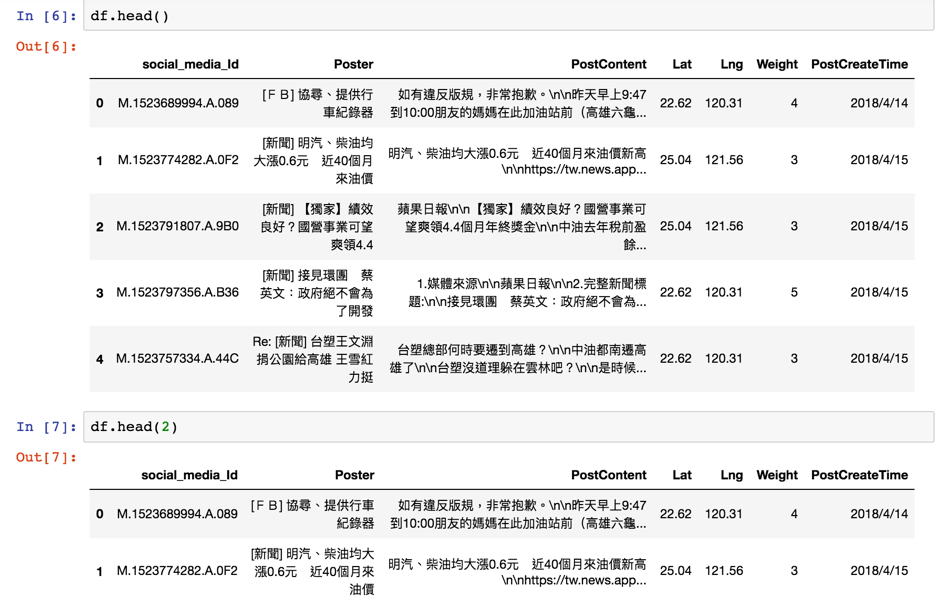Click row index 4 in Out[6] table
Image resolution: width=939 pixels, height=610 pixels.
point(99,359)
